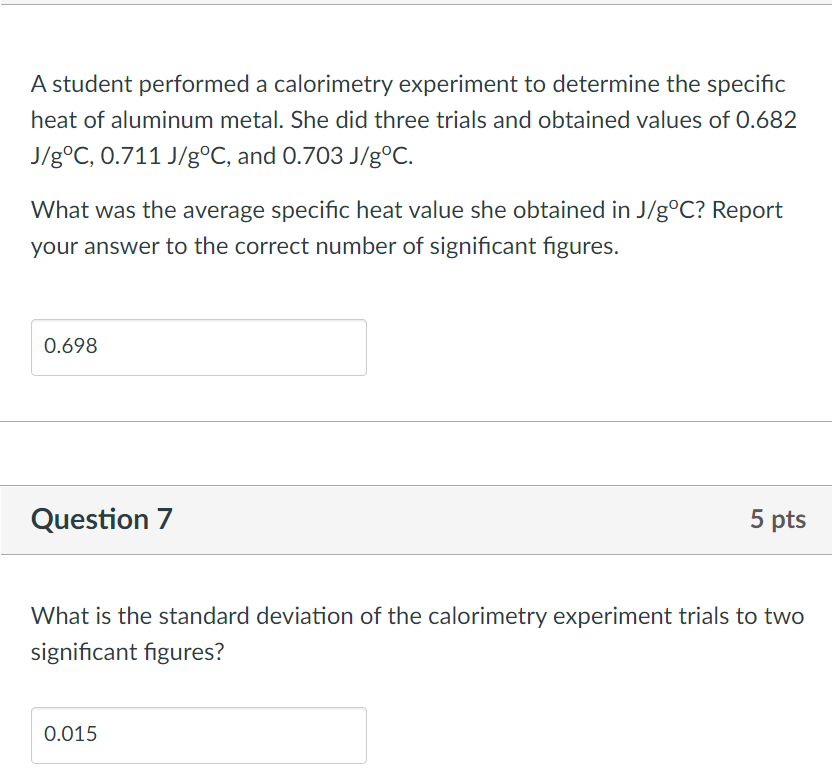Click the Question 7 heading
The image size is (832, 772).
tap(102, 519)
